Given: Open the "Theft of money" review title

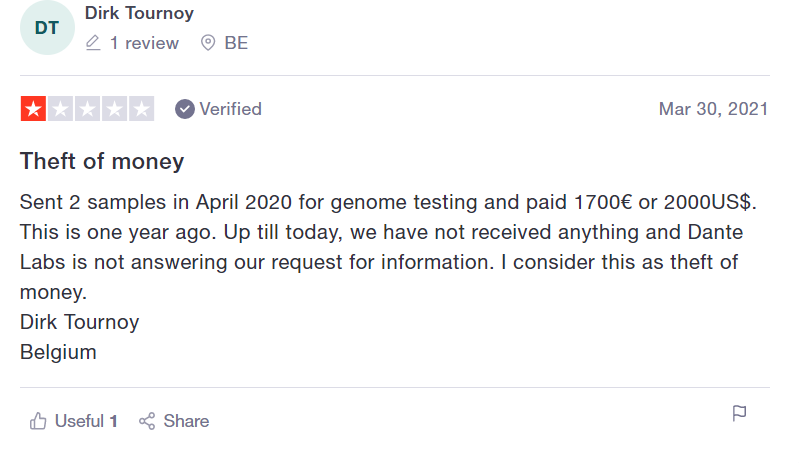Looking at the screenshot, I should point(102,161).
